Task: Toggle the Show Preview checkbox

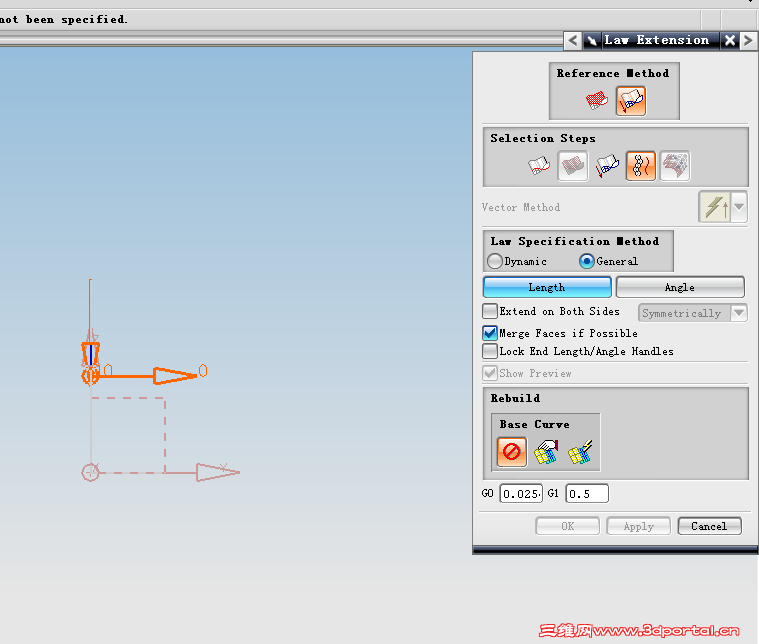Action: [x=490, y=373]
